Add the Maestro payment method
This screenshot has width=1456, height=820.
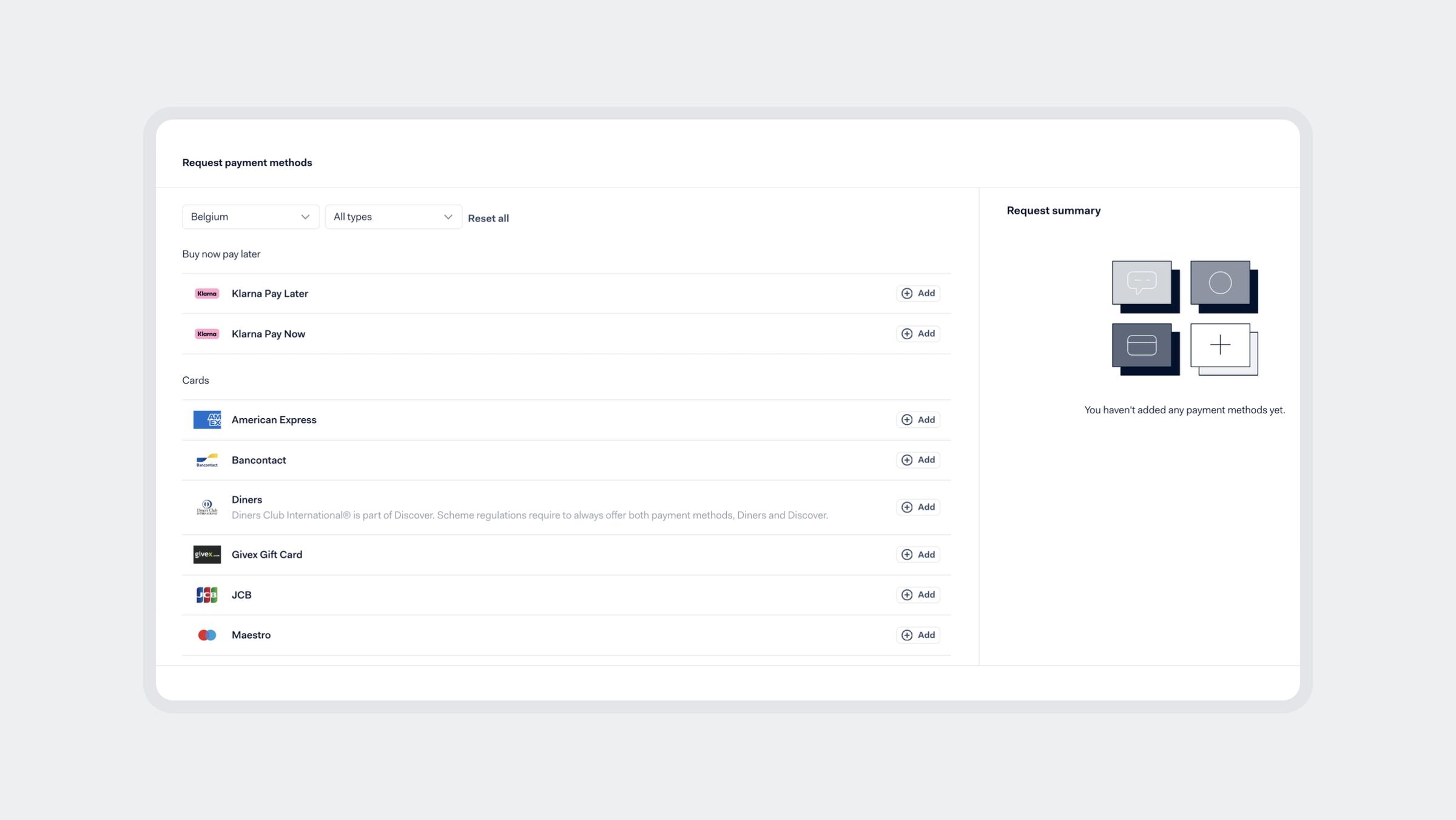(x=918, y=634)
